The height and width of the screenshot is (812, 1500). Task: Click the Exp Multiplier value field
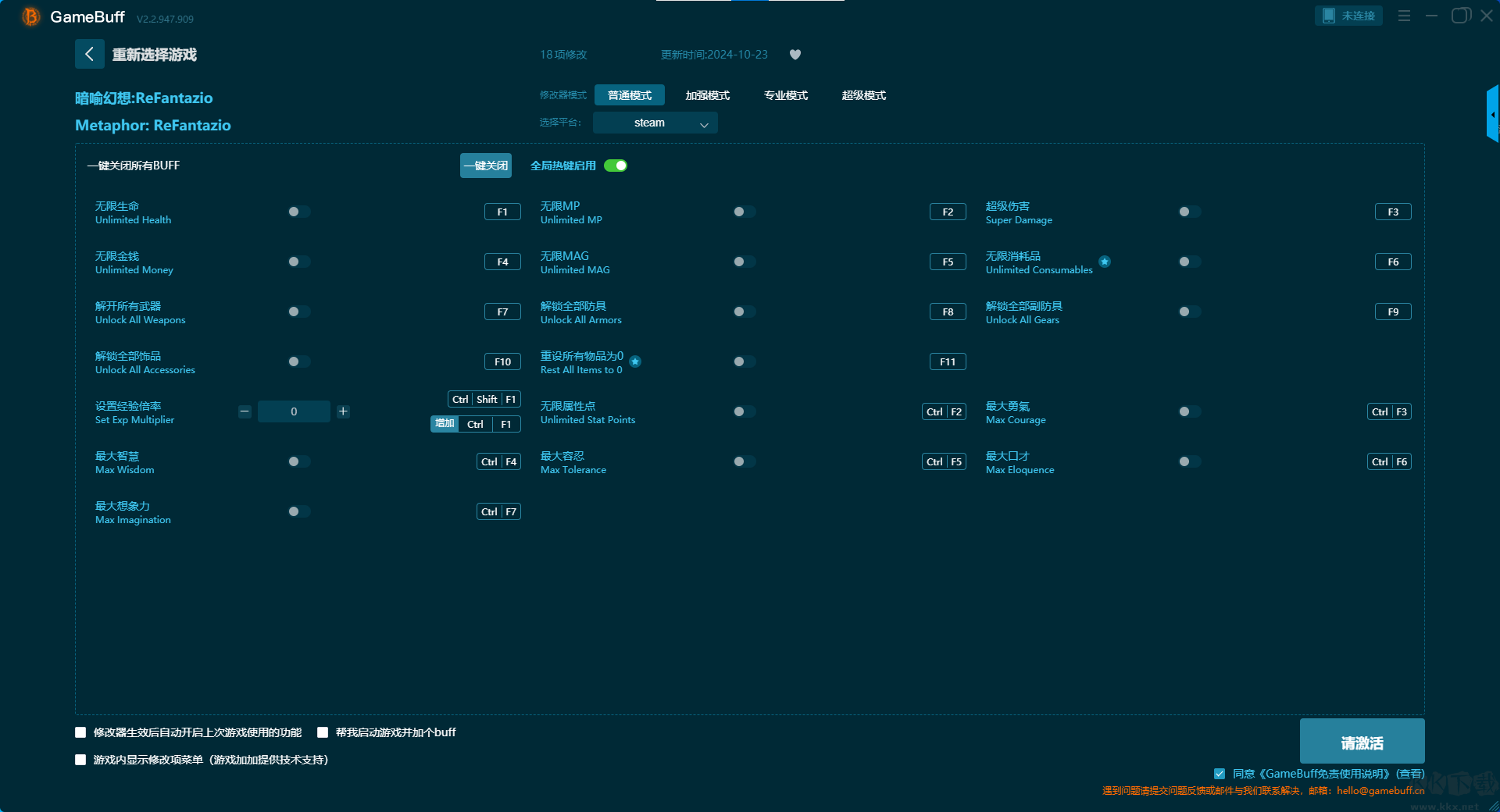coord(294,411)
